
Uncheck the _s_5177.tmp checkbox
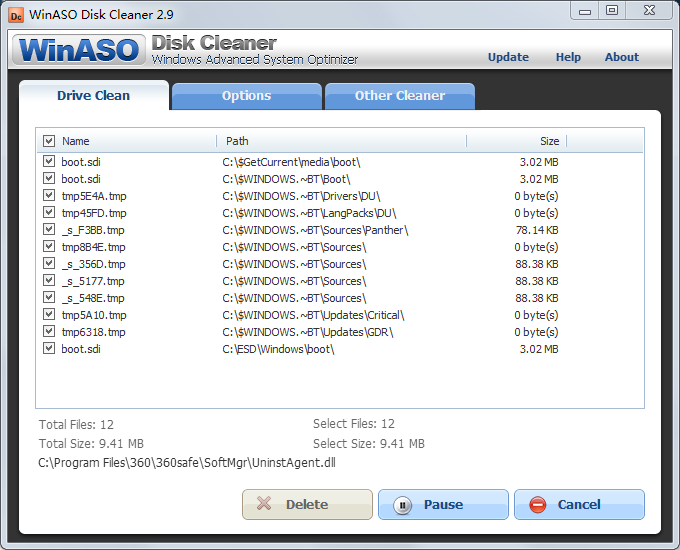(x=49, y=280)
